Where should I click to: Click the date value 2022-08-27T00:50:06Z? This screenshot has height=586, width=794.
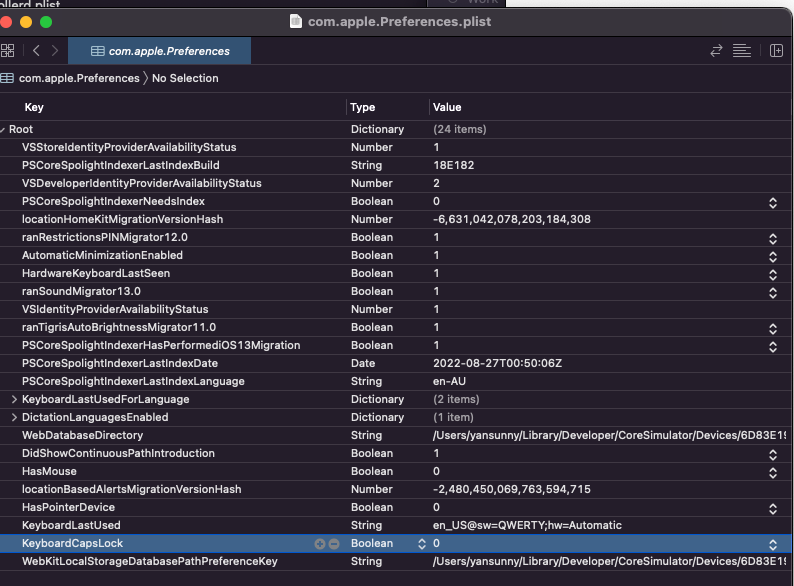(x=497, y=363)
